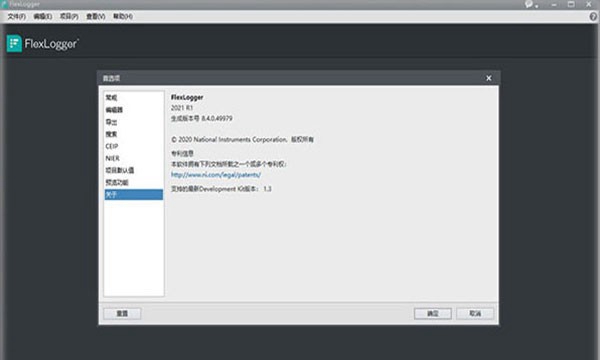Select the 导出 (Export) category
The width and height of the screenshot is (600, 360).
[x=134, y=122]
